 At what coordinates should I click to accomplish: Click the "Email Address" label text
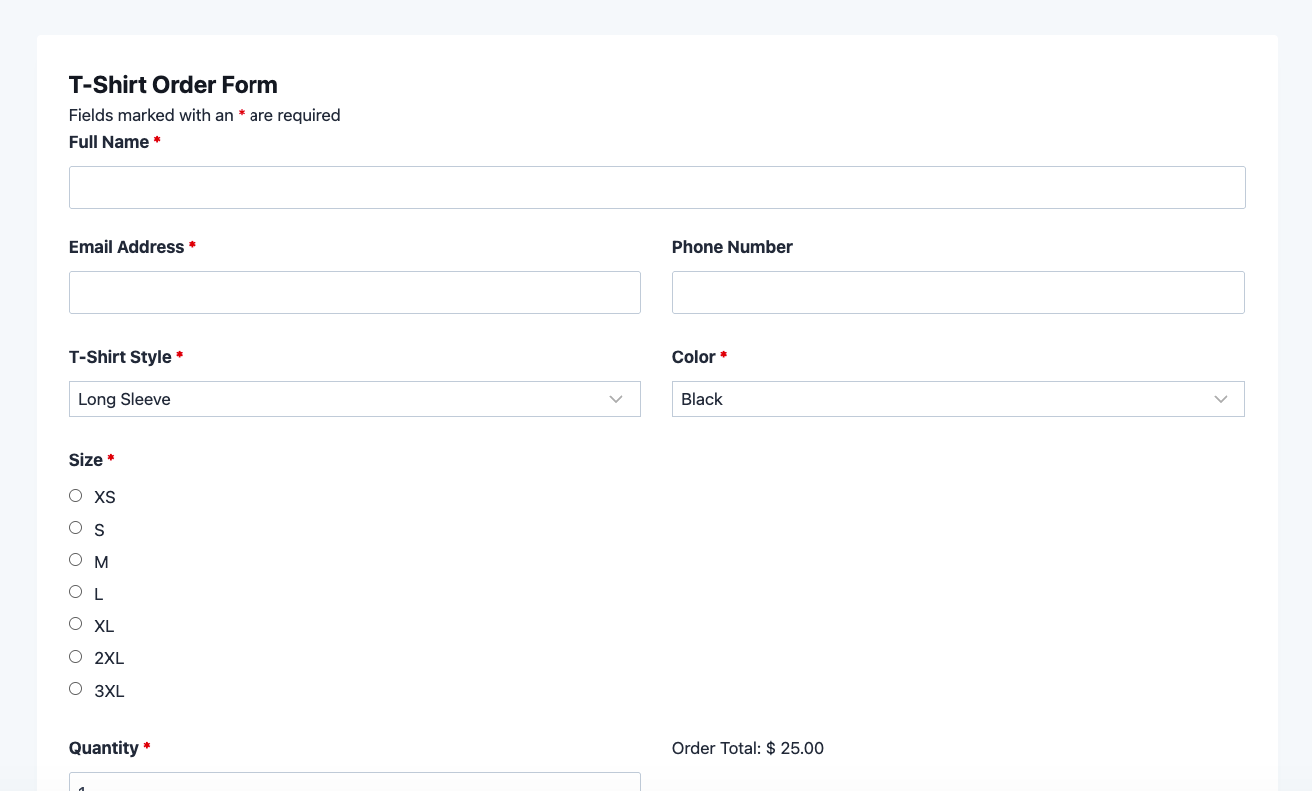click(x=126, y=247)
